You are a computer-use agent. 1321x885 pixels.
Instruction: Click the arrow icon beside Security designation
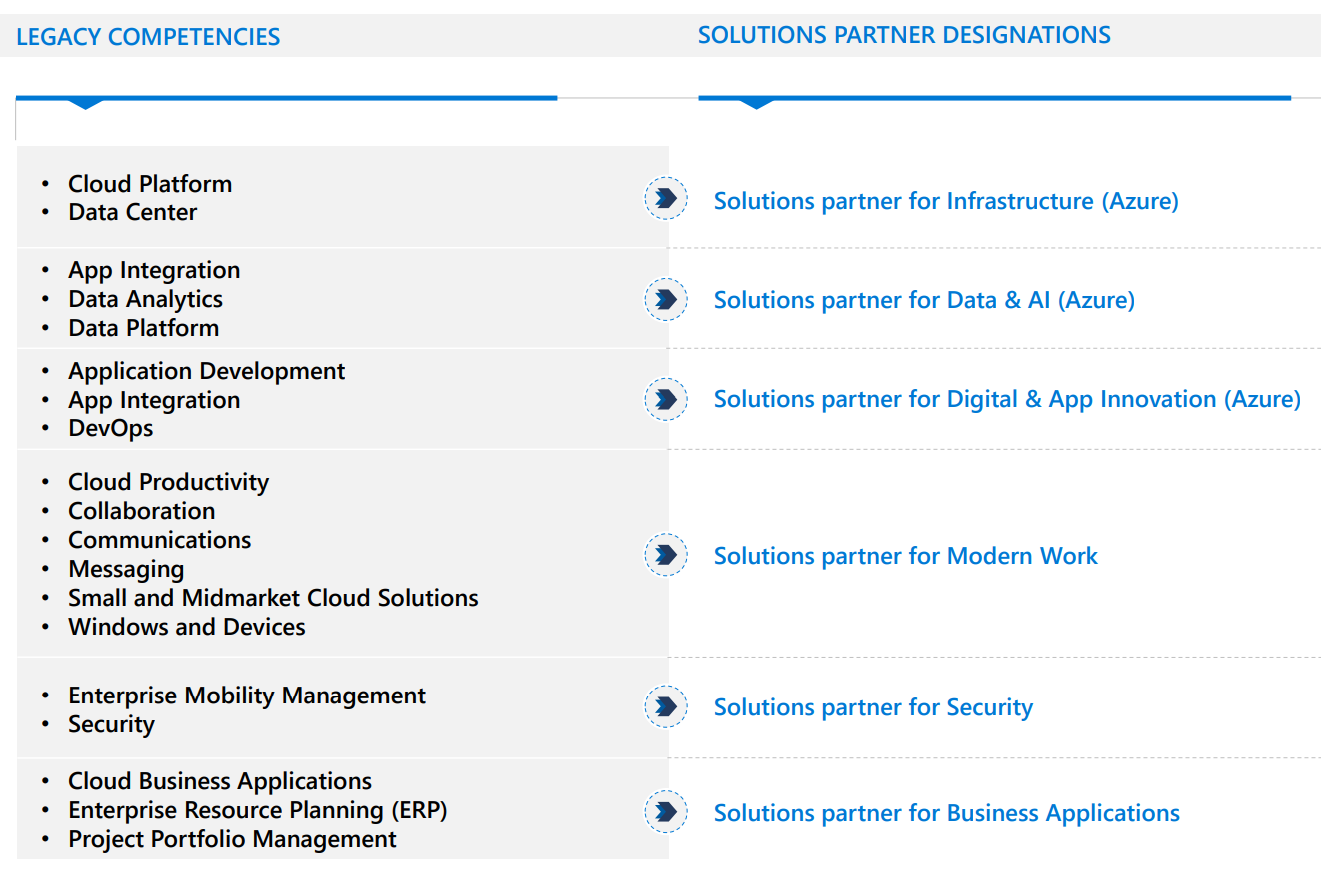[x=665, y=707]
